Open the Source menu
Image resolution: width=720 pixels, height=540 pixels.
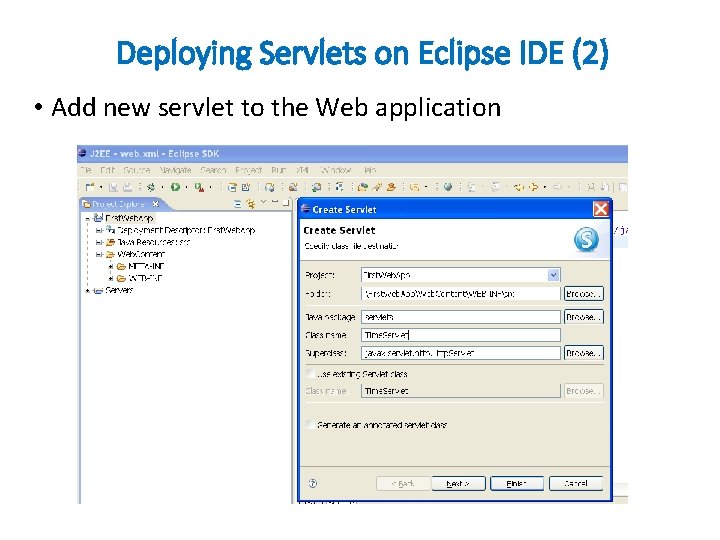point(136,170)
